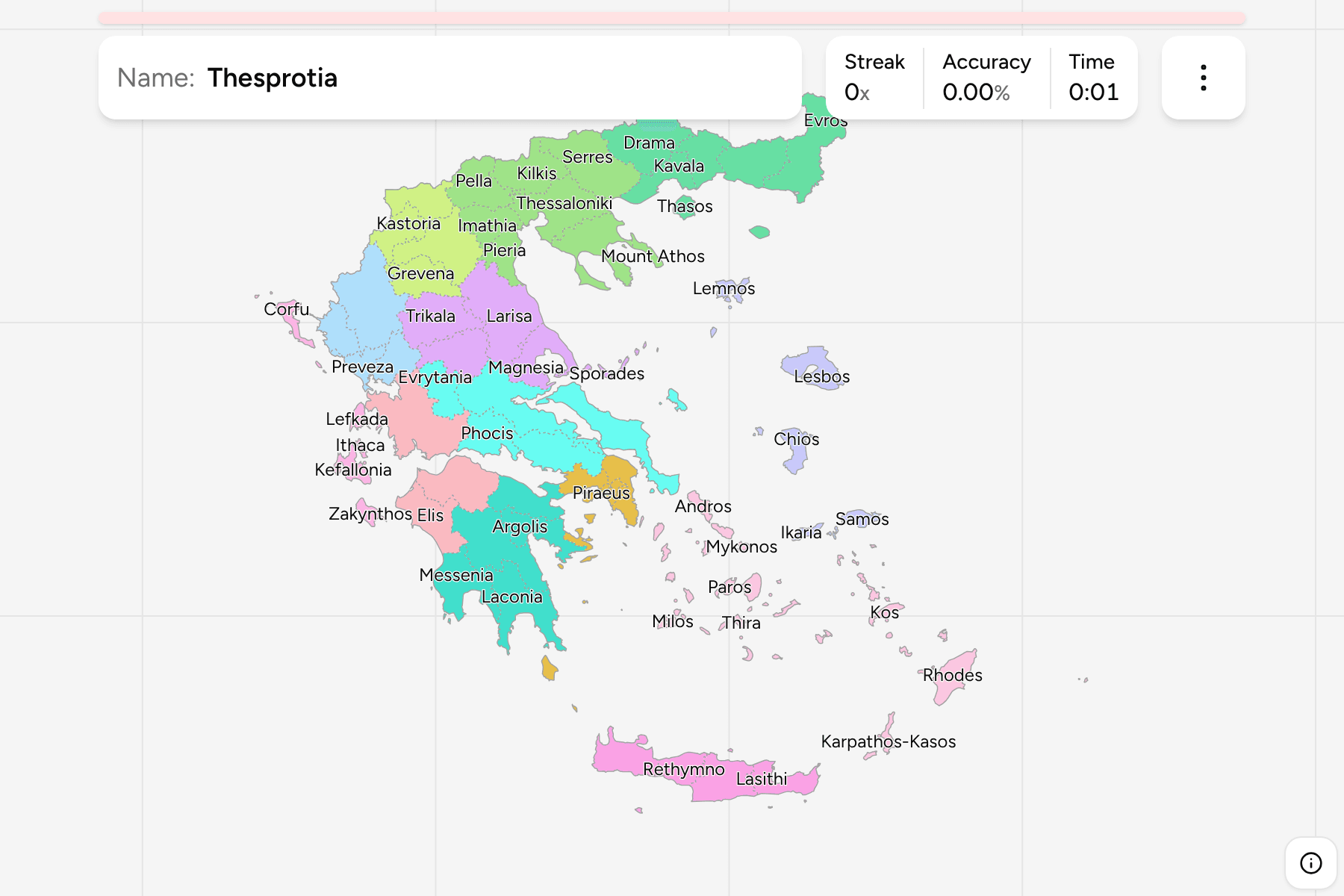The width and height of the screenshot is (1344, 896).
Task: Select Grevena on the map
Action: pyautogui.click(x=420, y=273)
